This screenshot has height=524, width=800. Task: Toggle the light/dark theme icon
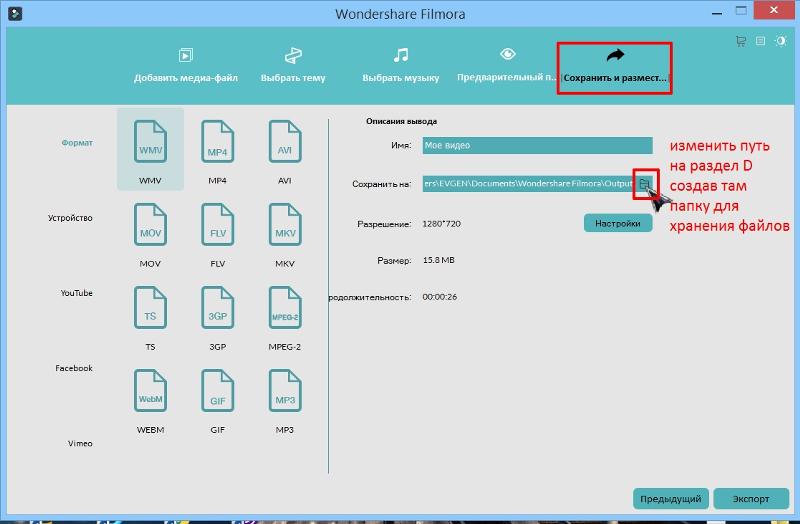[779, 41]
